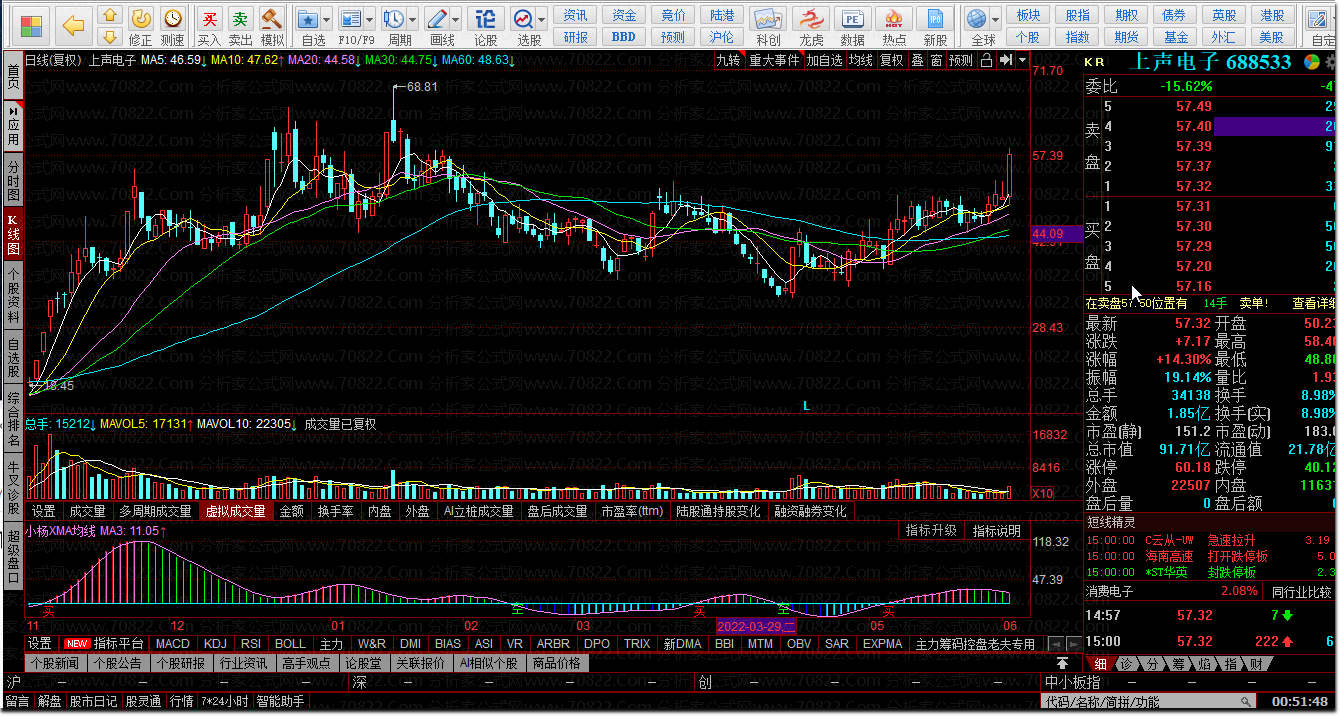Open the 智能助手 status bar item
Viewport: 1341px width, 716px height.
pyautogui.click(x=280, y=702)
